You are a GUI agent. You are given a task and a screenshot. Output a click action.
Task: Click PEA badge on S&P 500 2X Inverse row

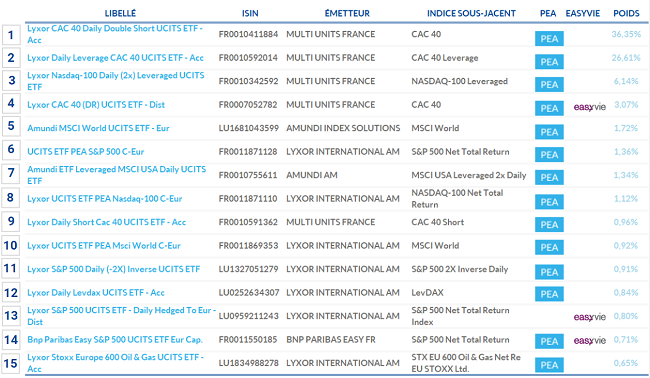(x=549, y=272)
